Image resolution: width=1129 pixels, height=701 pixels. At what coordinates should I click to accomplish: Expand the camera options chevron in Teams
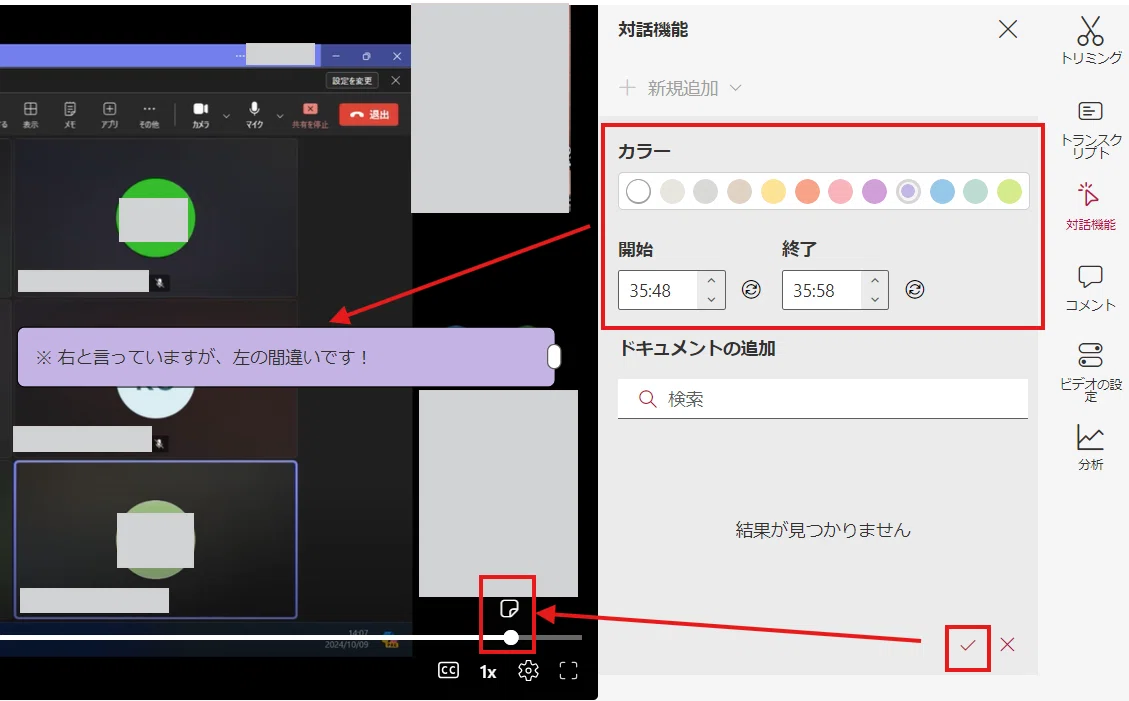226,115
